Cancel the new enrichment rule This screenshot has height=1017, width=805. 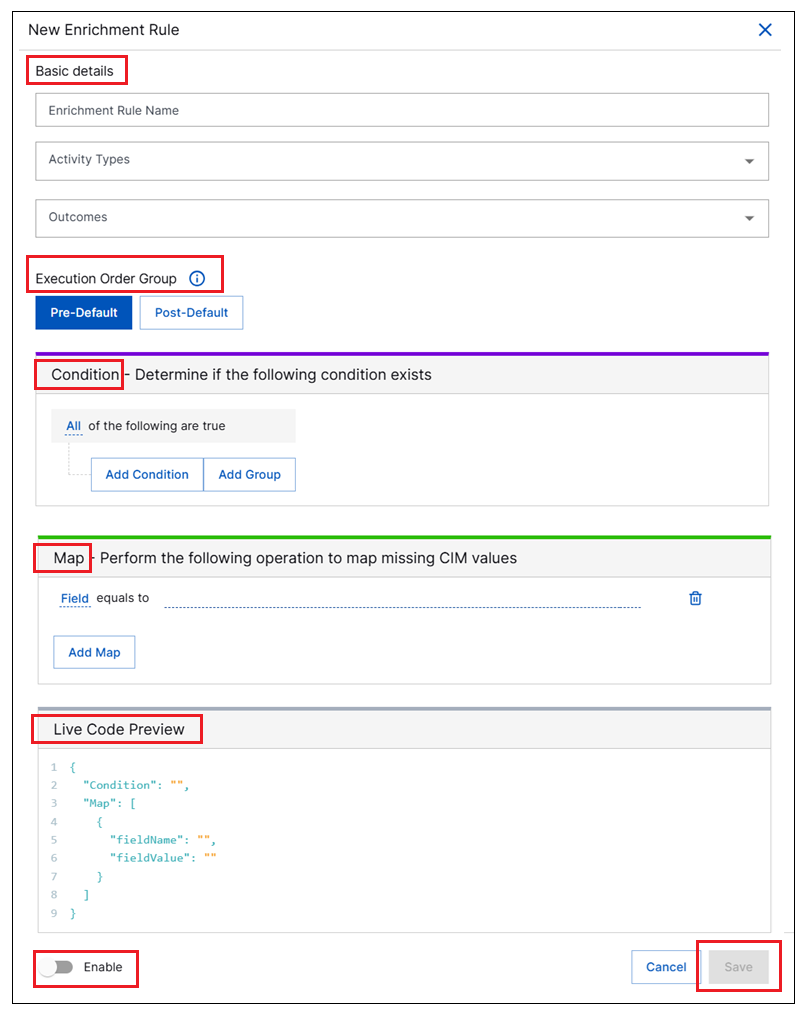[x=666, y=967]
